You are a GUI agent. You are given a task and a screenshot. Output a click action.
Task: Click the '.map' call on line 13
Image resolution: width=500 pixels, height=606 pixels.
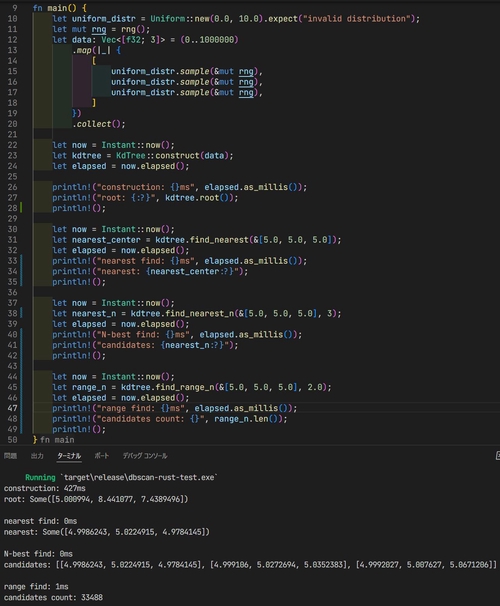coord(82,50)
